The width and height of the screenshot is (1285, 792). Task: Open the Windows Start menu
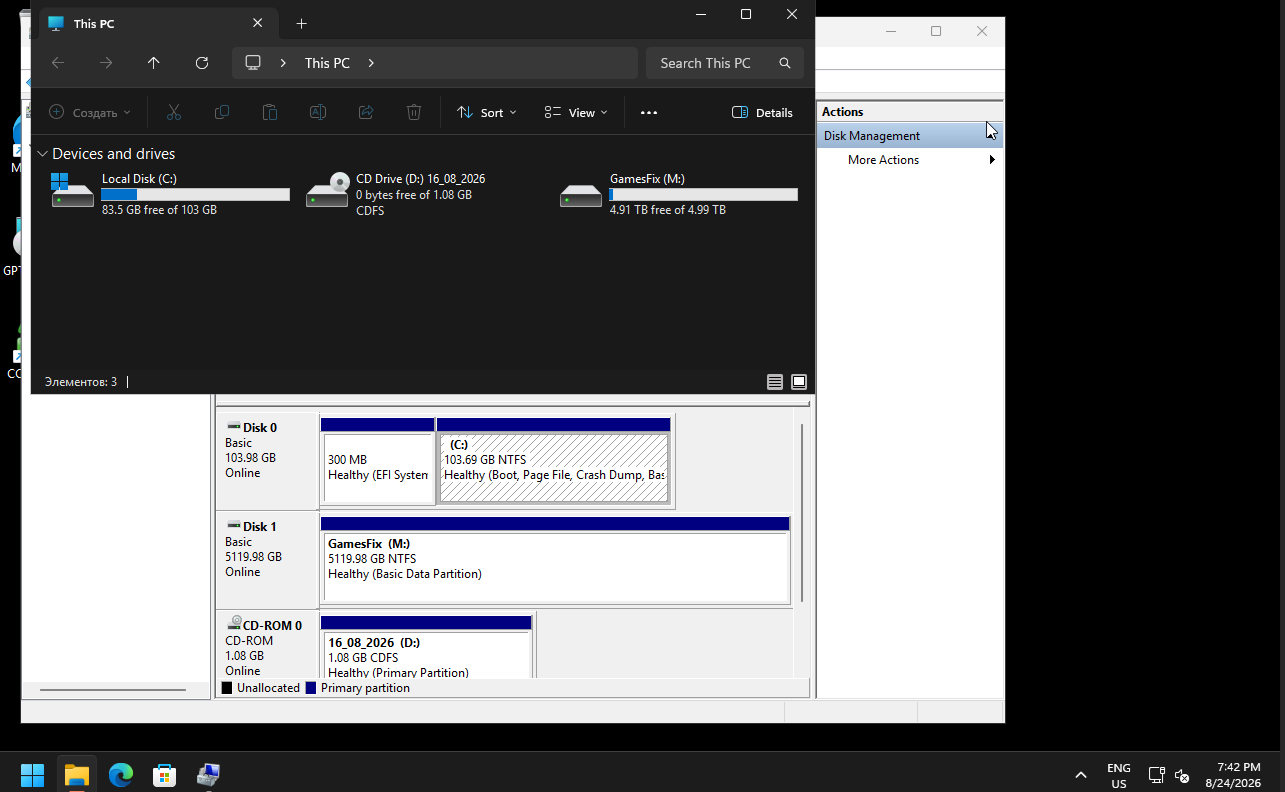[x=33, y=775]
